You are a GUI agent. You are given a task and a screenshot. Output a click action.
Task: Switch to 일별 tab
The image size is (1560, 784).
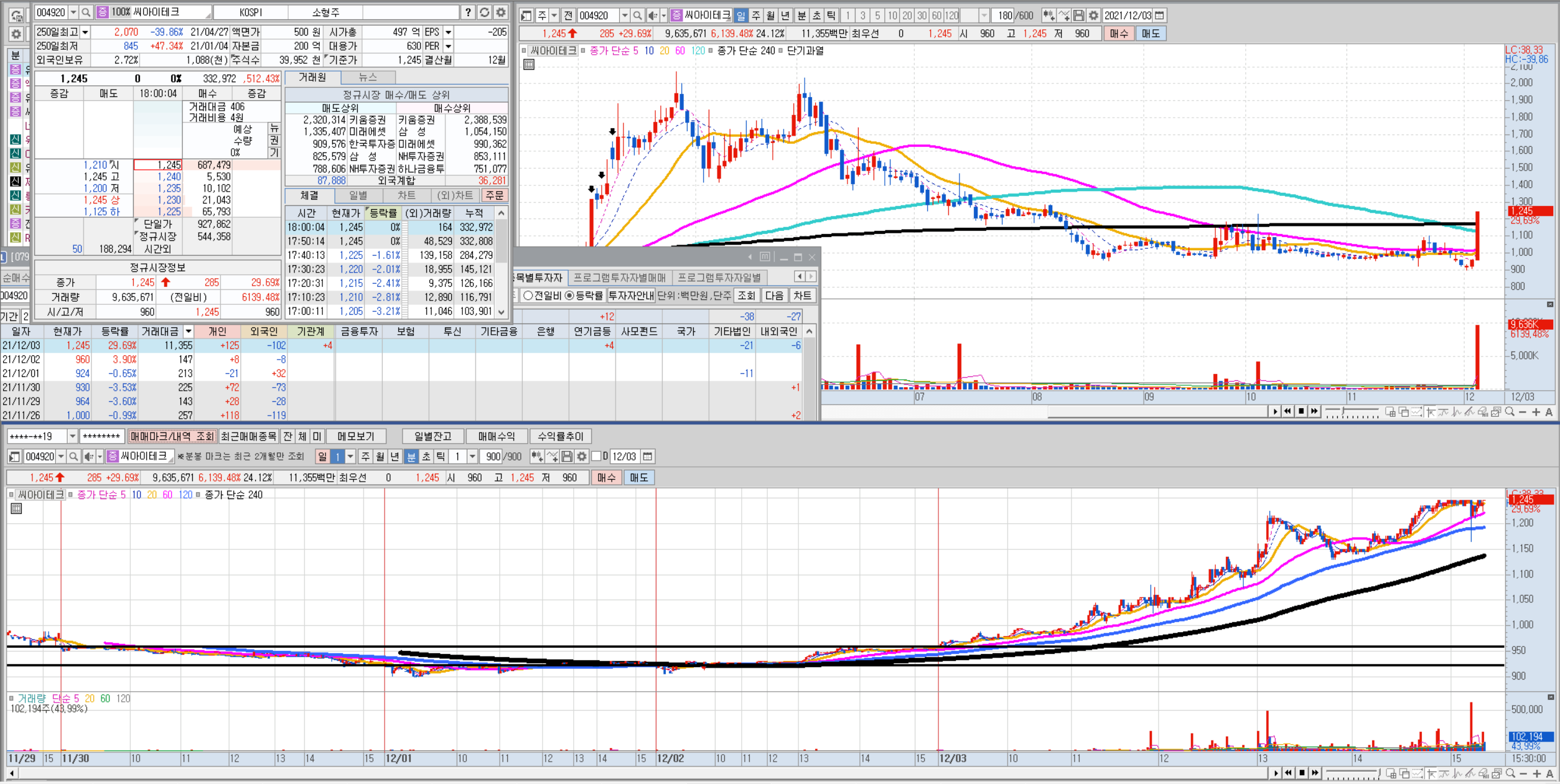coord(358,195)
